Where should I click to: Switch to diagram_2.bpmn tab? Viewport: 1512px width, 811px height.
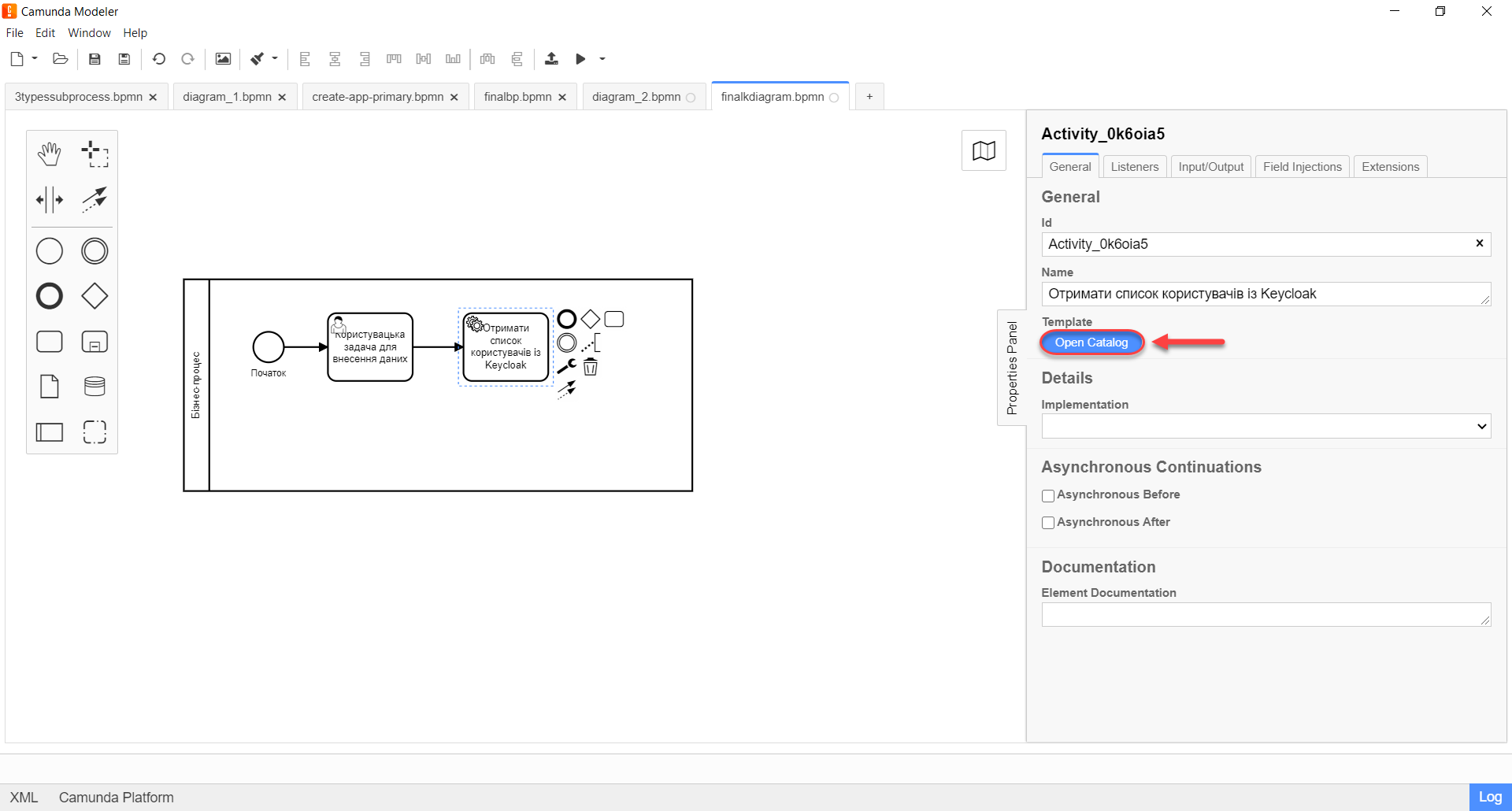pyautogui.click(x=636, y=97)
